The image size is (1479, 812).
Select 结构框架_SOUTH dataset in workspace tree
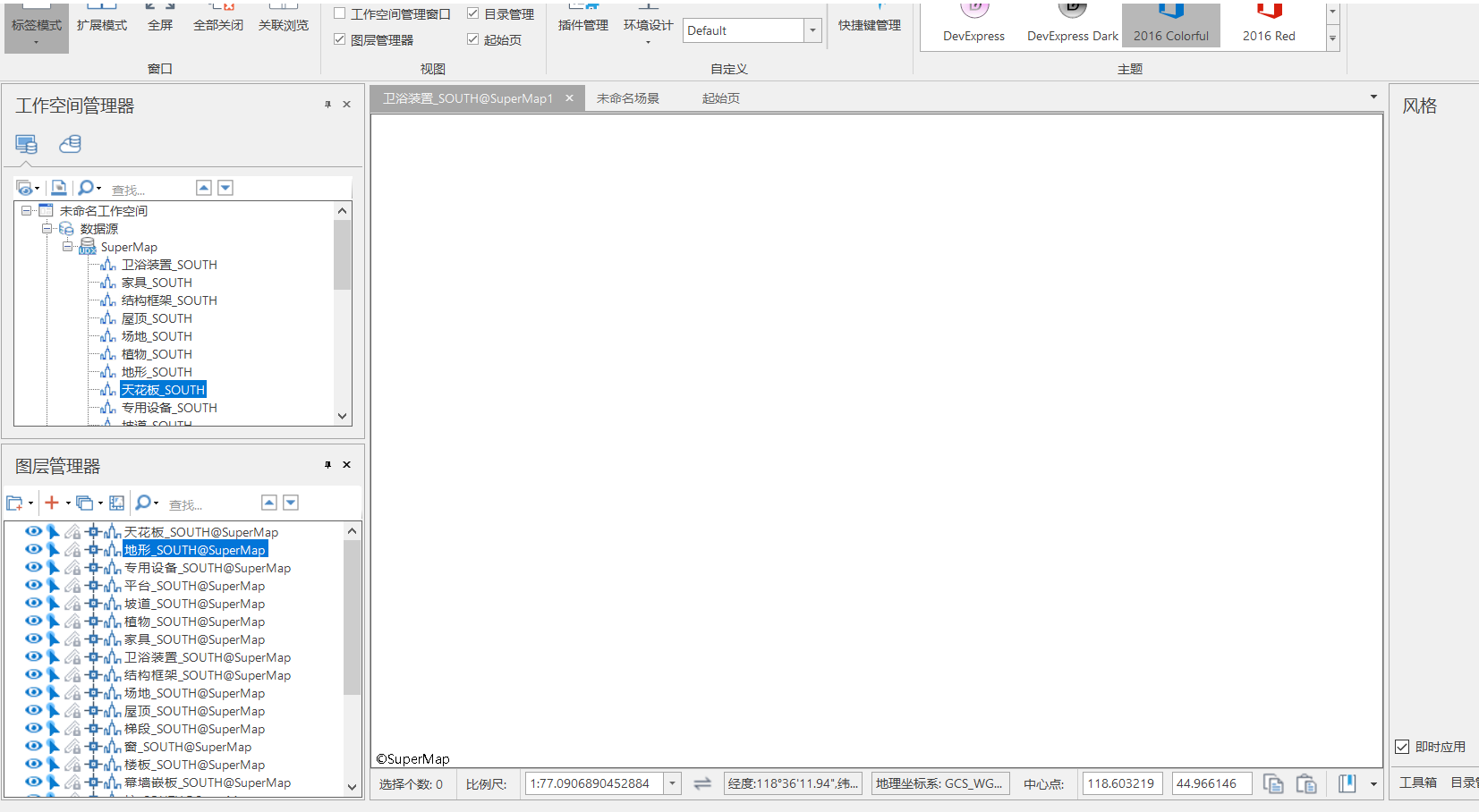click(x=169, y=300)
